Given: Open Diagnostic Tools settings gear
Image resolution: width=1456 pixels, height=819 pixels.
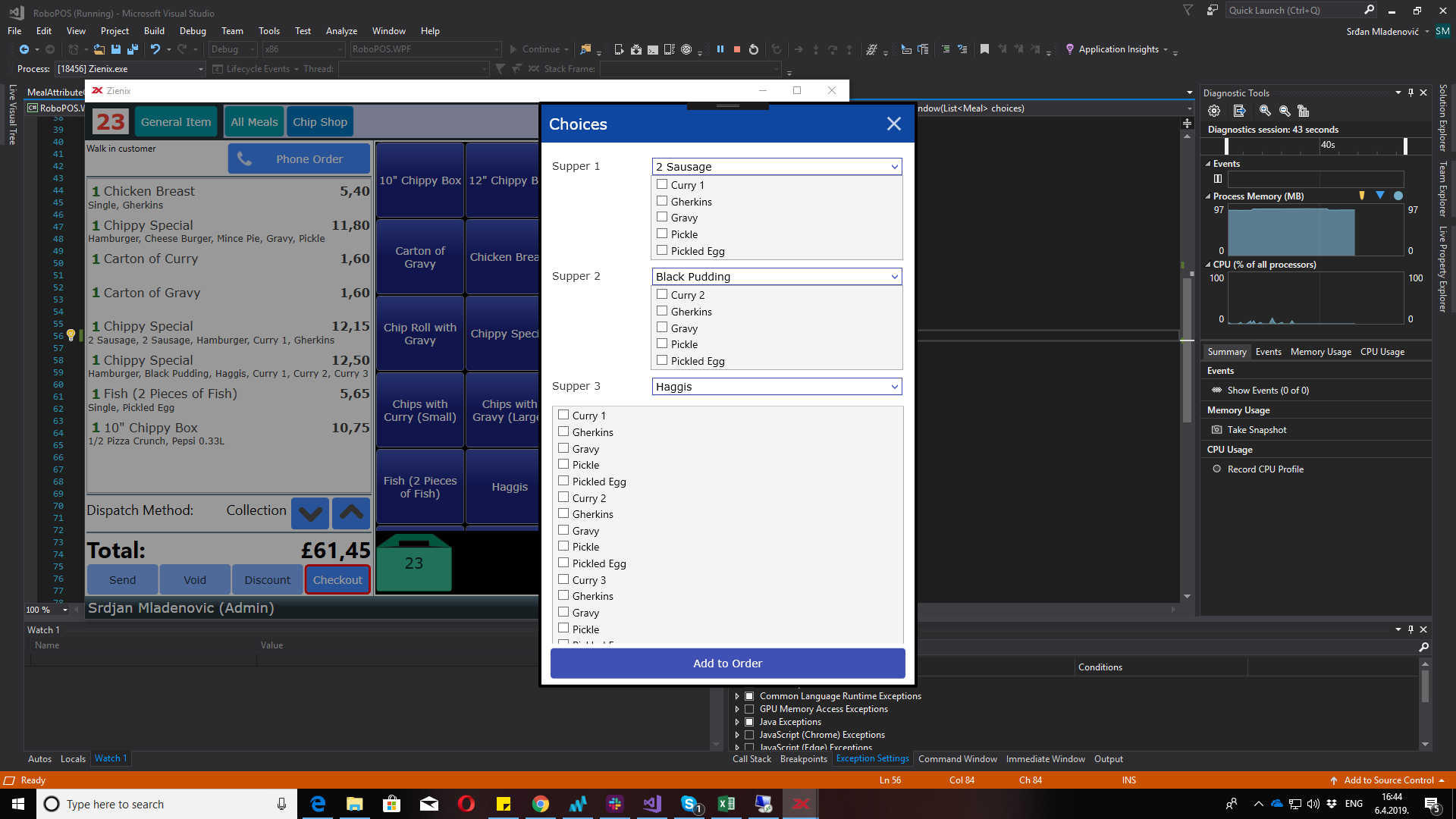Looking at the screenshot, I should tap(1214, 111).
